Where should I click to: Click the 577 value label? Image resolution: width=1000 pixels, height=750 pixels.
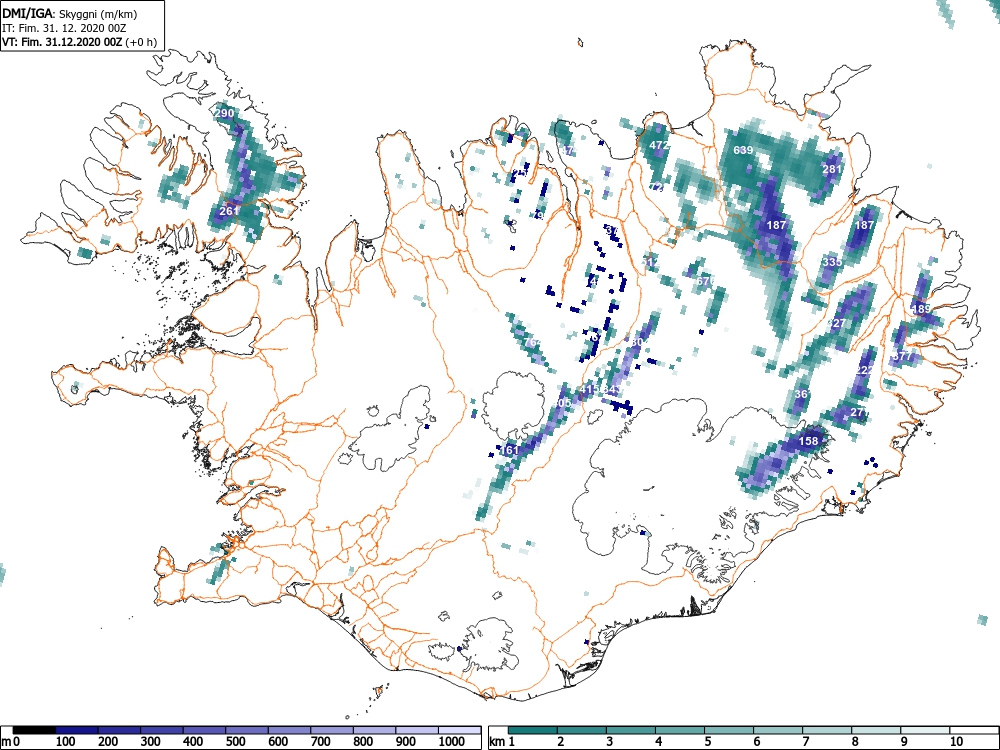902,356
